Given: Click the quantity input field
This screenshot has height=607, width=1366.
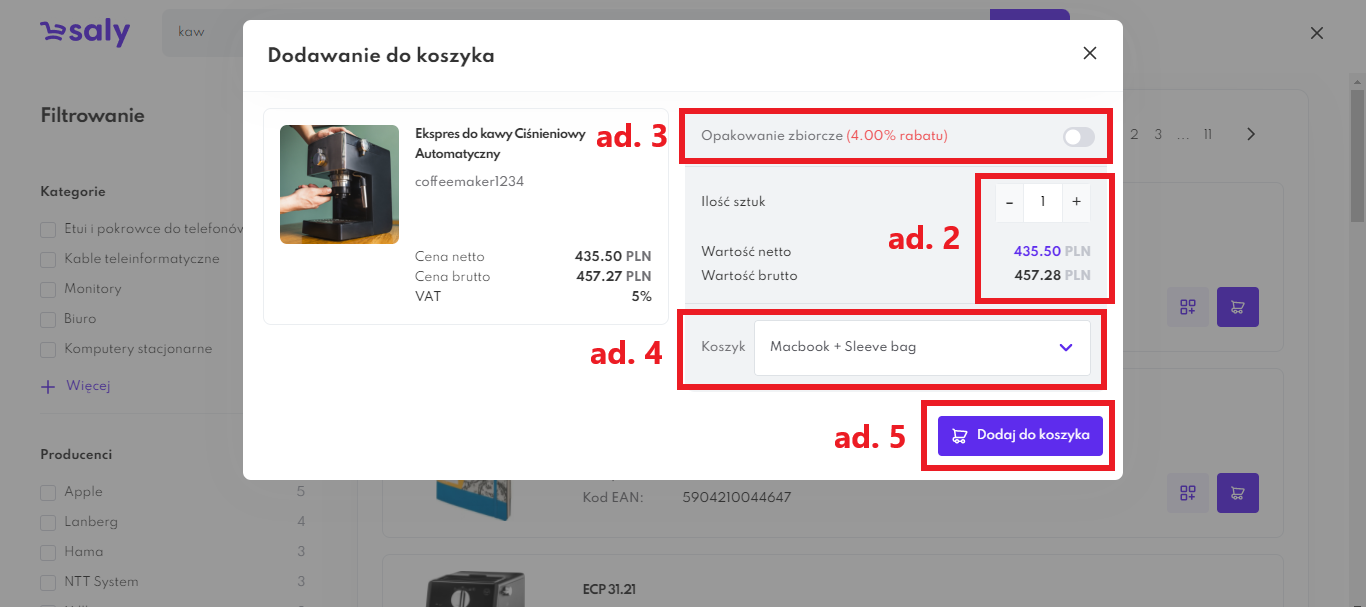Looking at the screenshot, I should 1043,202.
